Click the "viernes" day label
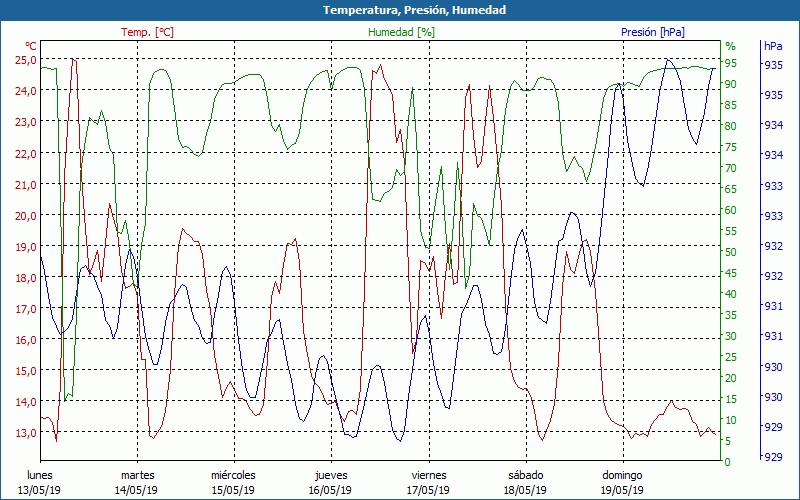 point(429,475)
